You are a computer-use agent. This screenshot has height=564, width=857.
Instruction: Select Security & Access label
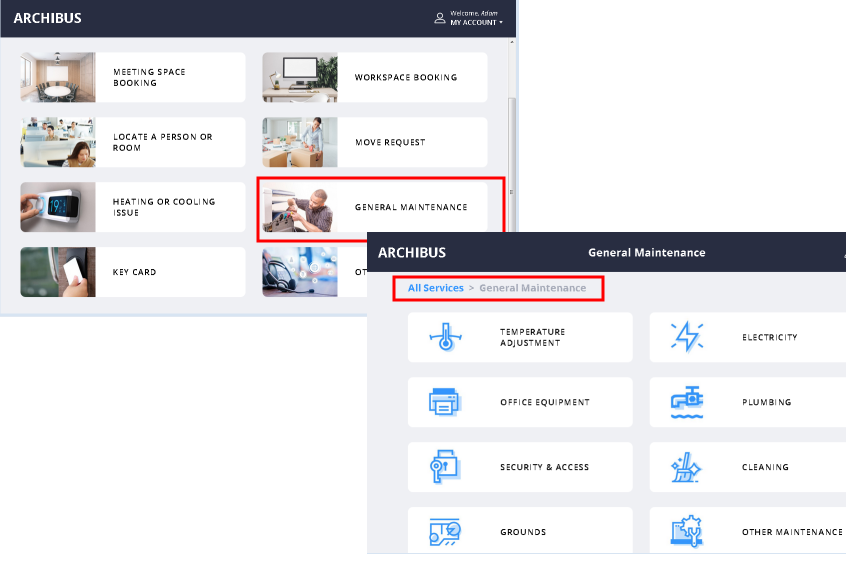coord(544,467)
